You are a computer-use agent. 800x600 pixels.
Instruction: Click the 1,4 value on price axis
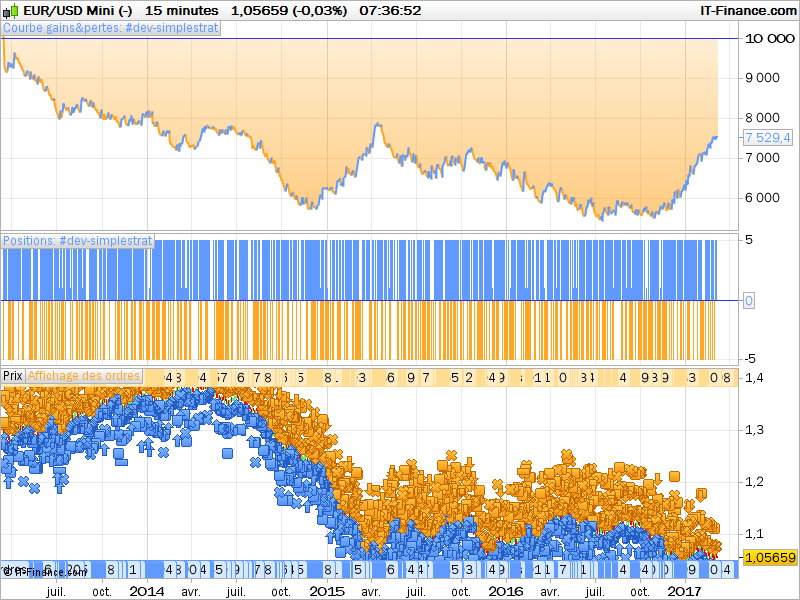[x=754, y=378]
